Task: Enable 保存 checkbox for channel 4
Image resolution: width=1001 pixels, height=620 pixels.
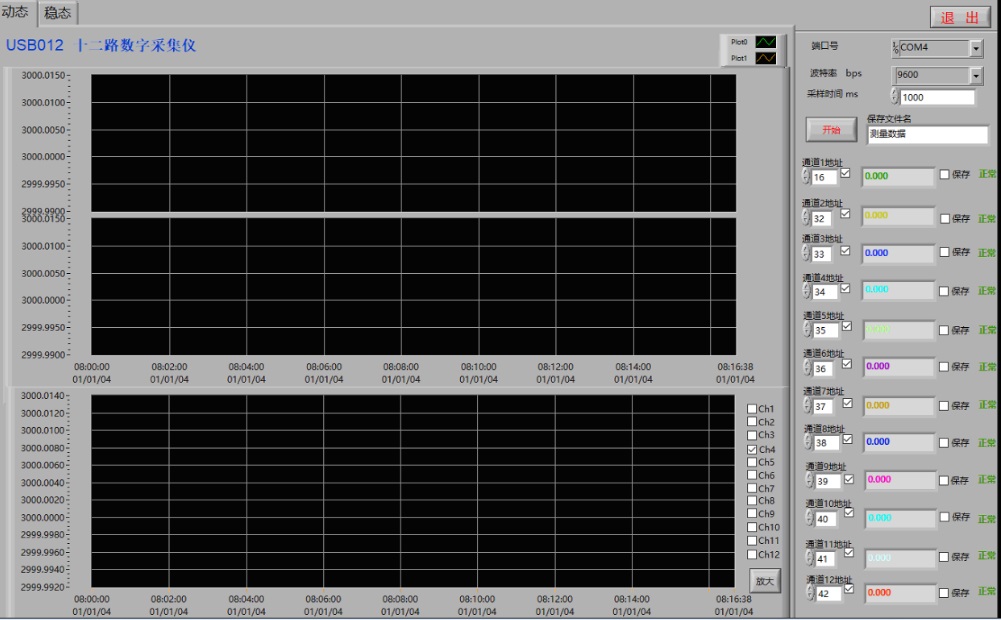Action: pyautogui.click(x=944, y=291)
